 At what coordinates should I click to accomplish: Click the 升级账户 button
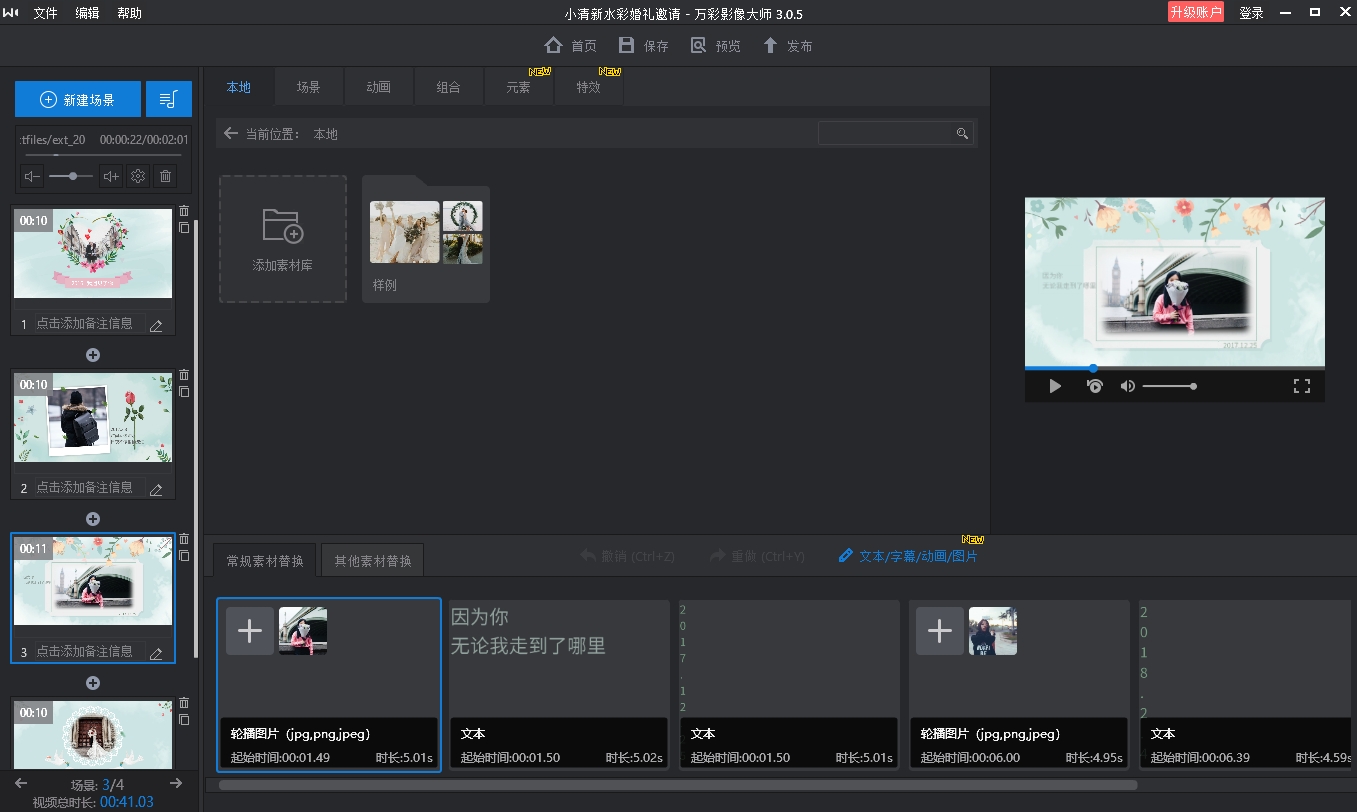tap(1196, 12)
